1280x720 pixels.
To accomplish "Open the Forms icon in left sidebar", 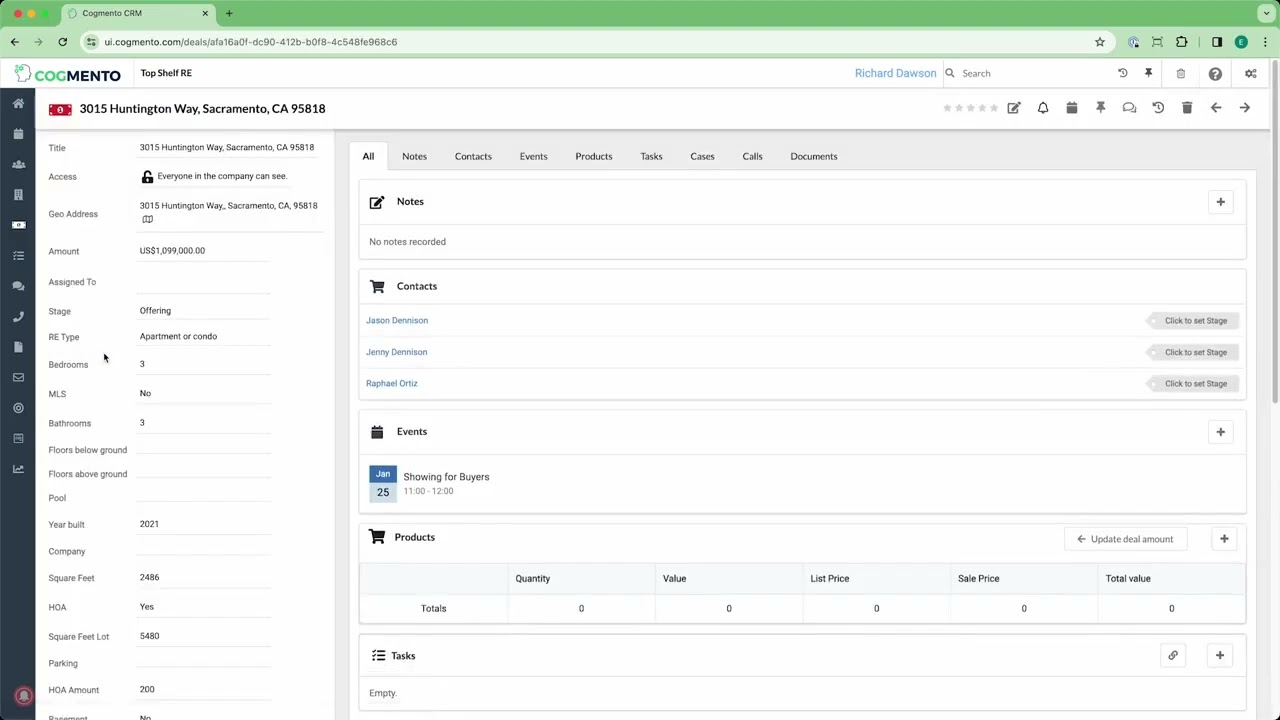I will (x=18, y=439).
